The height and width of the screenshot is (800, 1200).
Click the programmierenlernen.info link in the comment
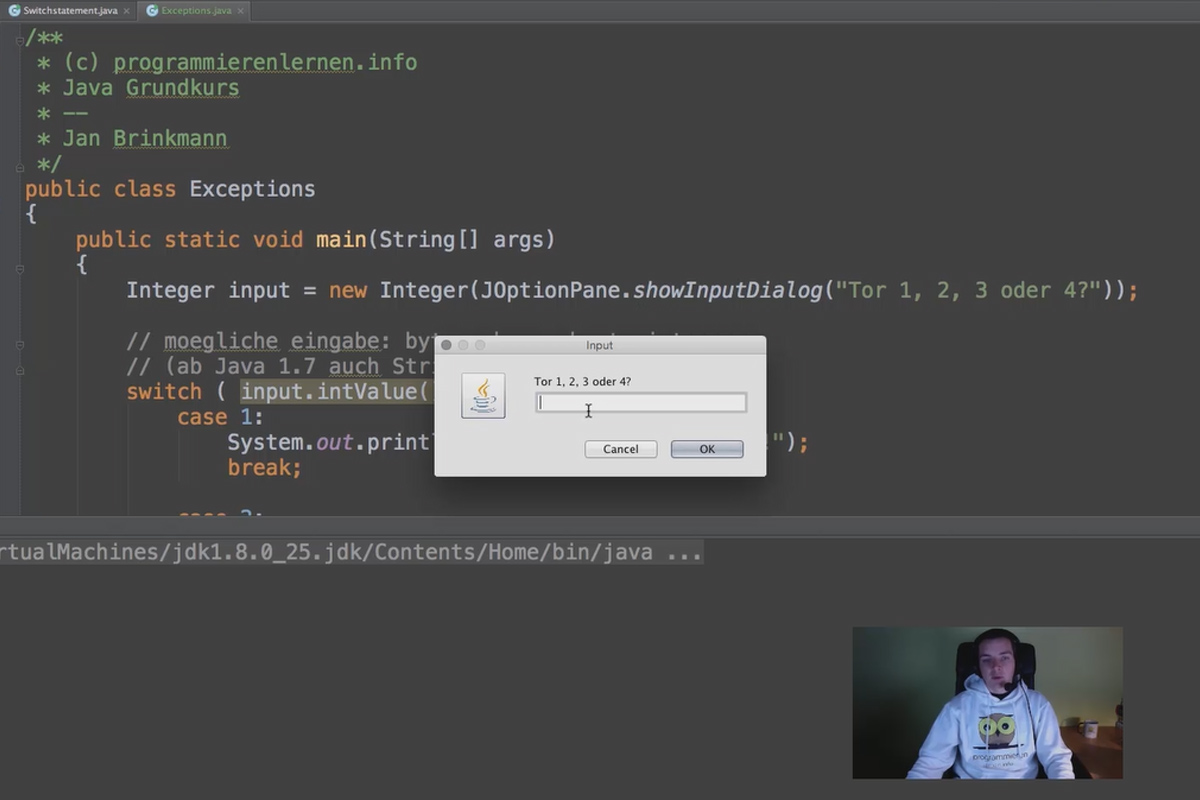(x=265, y=62)
